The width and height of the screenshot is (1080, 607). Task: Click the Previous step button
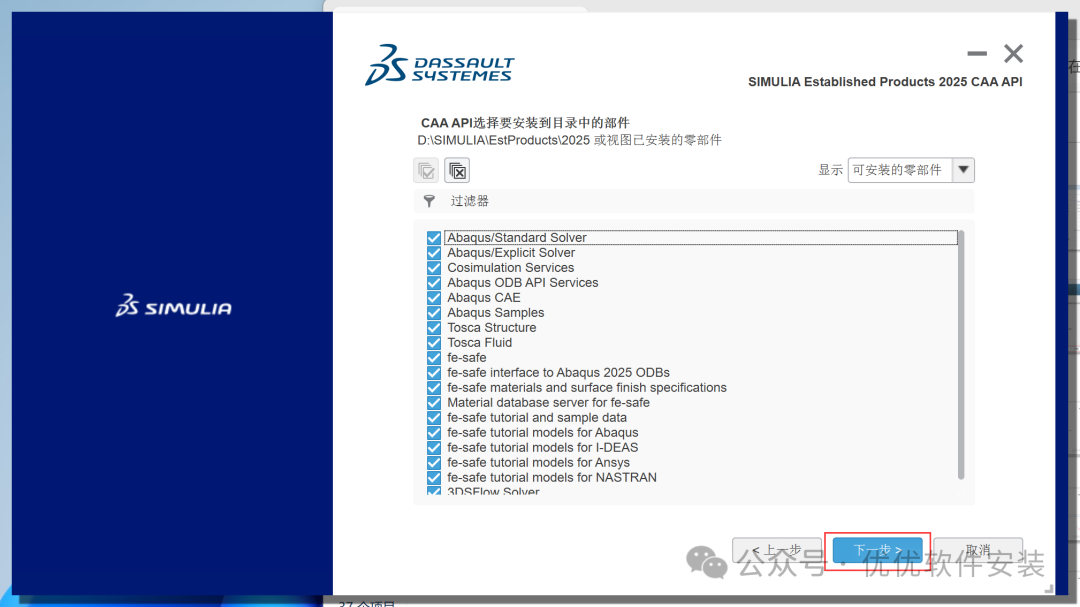tap(777, 551)
